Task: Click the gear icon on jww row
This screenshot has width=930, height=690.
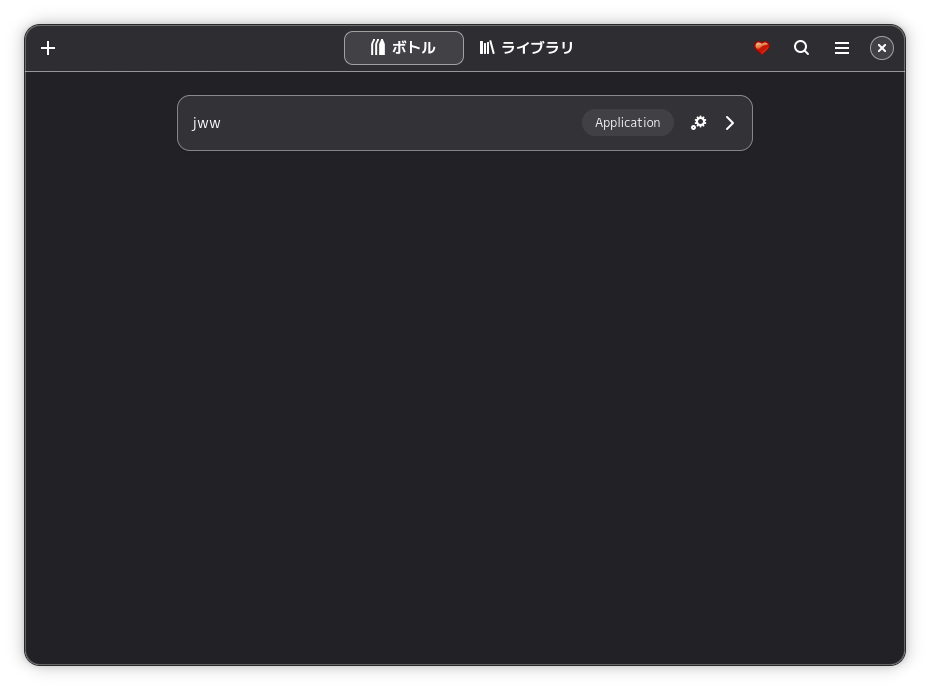Action: click(699, 123)
